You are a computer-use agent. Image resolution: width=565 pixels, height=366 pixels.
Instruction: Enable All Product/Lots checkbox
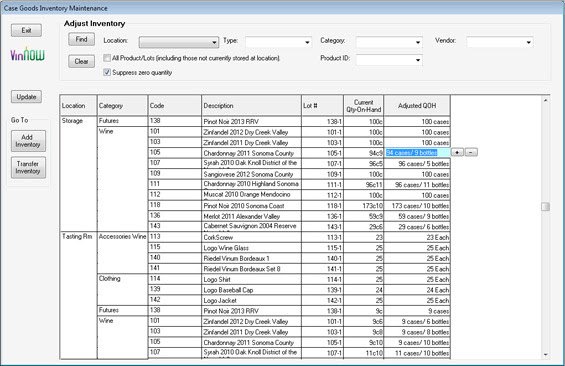[x=107, y=58]
